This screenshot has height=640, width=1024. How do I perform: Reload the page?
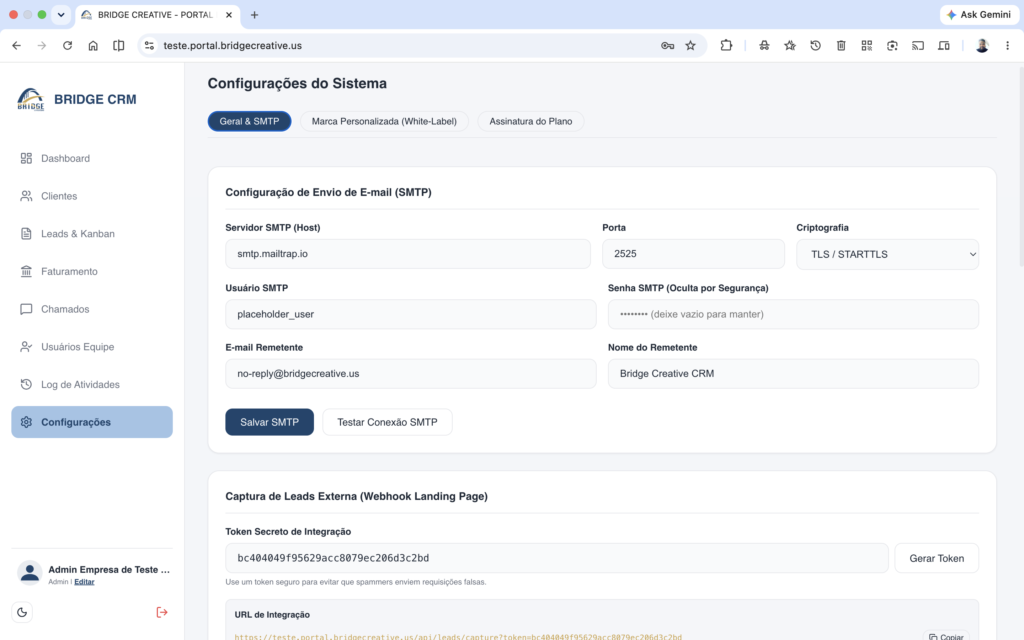pyautogui.click(x=67, y=46)
